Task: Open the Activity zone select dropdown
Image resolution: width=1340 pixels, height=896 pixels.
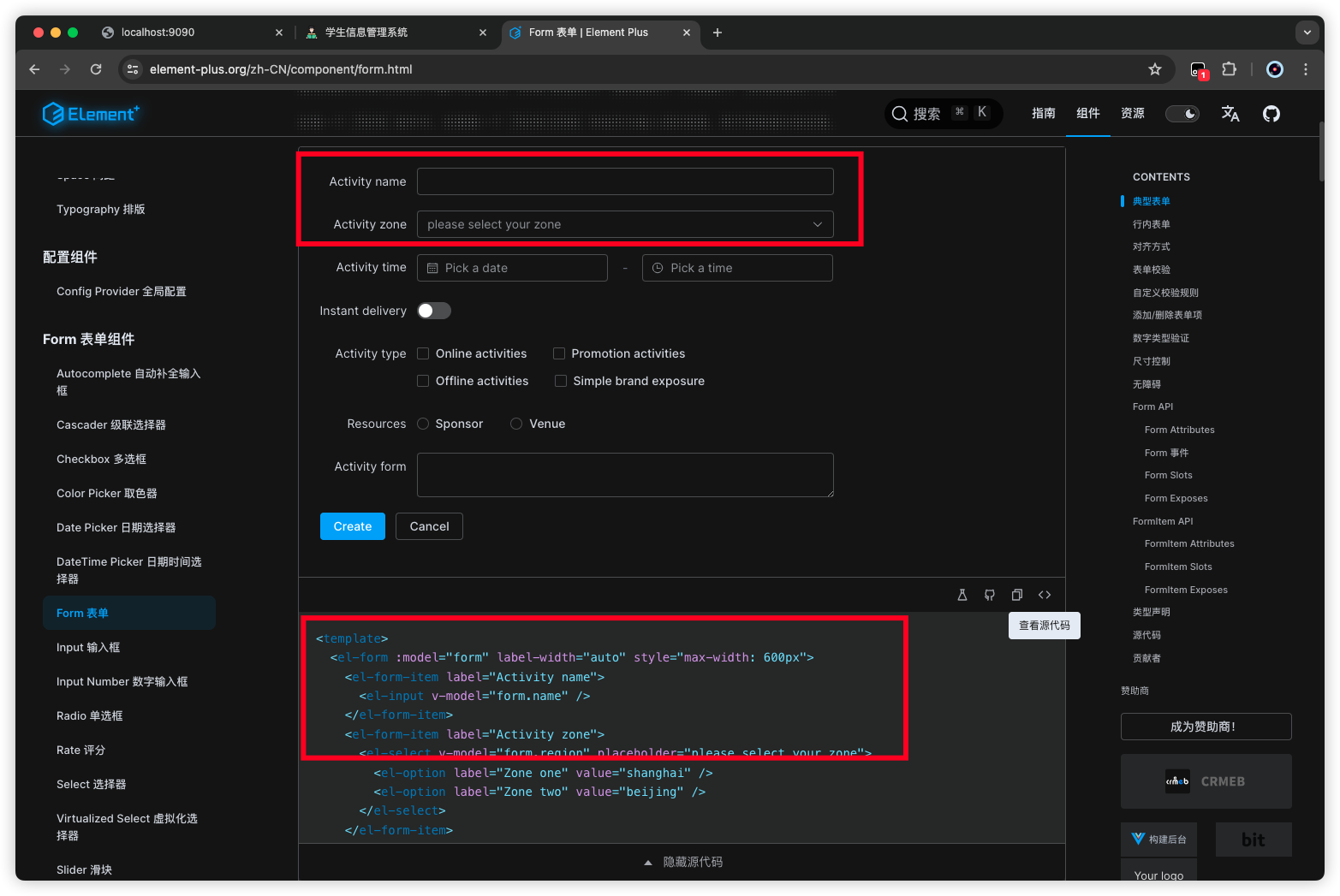Action: tap(625, 224)
